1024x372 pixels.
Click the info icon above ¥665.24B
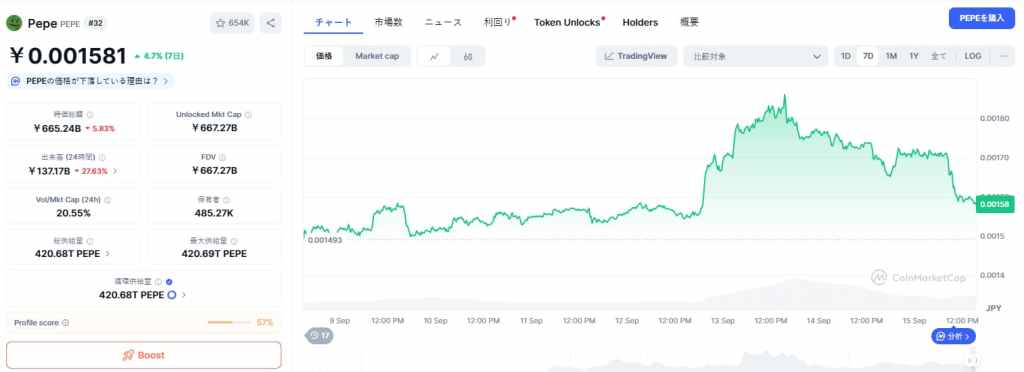89,115
